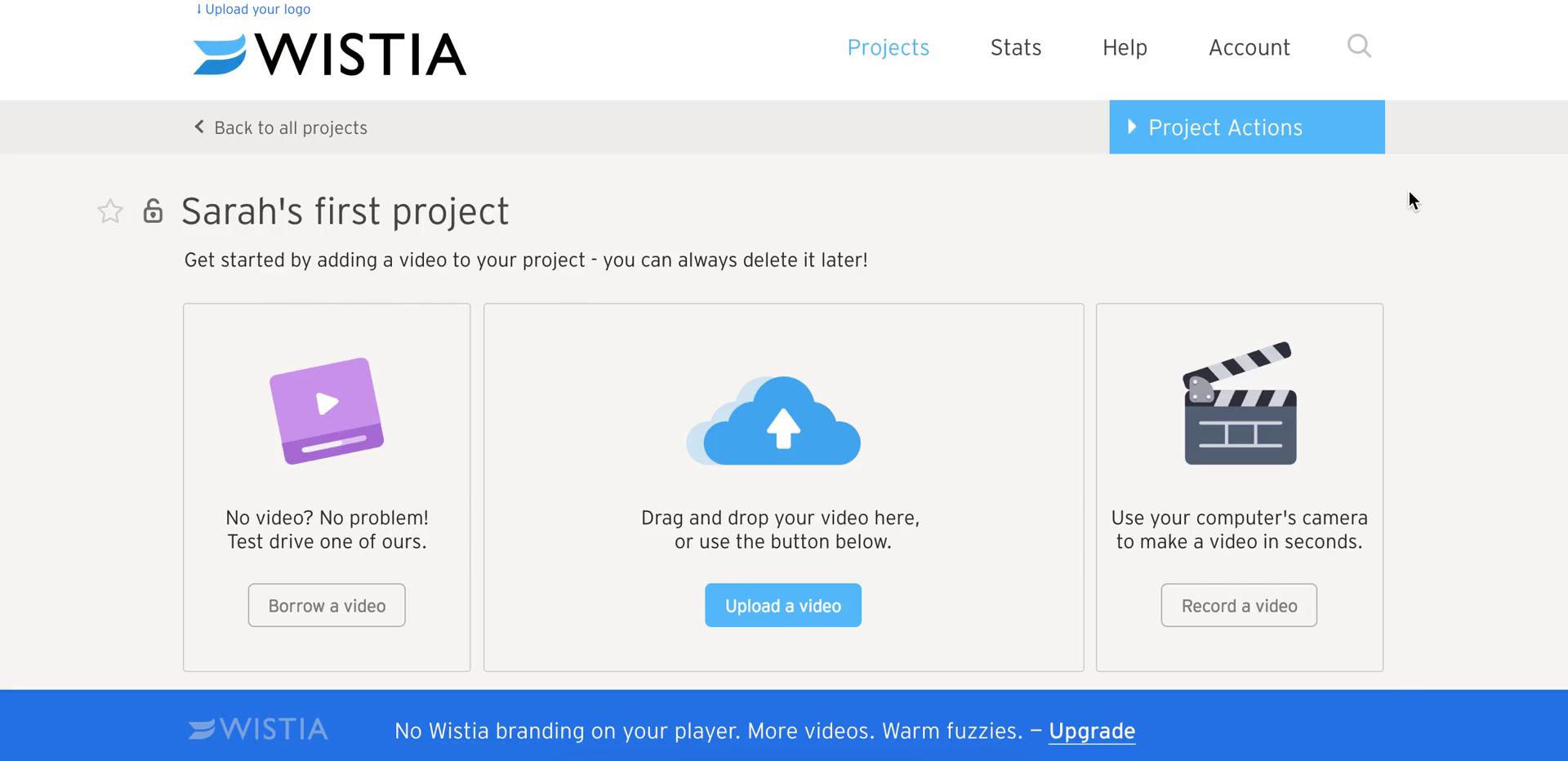The width and height of the screenshot is (1568, 761).
Task: Follow the Upgrade link in footer
Action: pyautogui.click(x=1092, y=731)
